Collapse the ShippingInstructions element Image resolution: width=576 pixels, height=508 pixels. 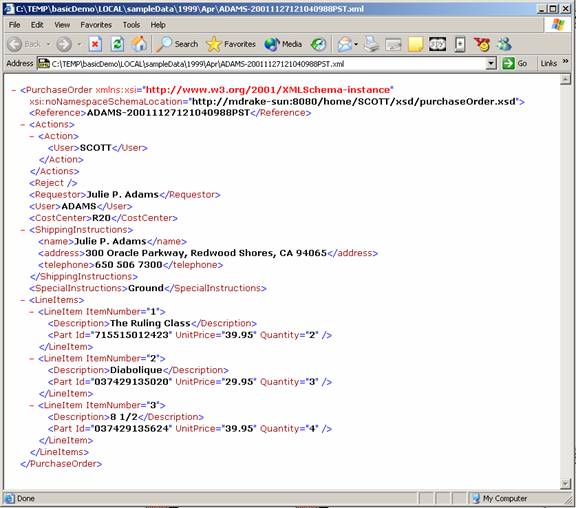click(x=23, y=230)
